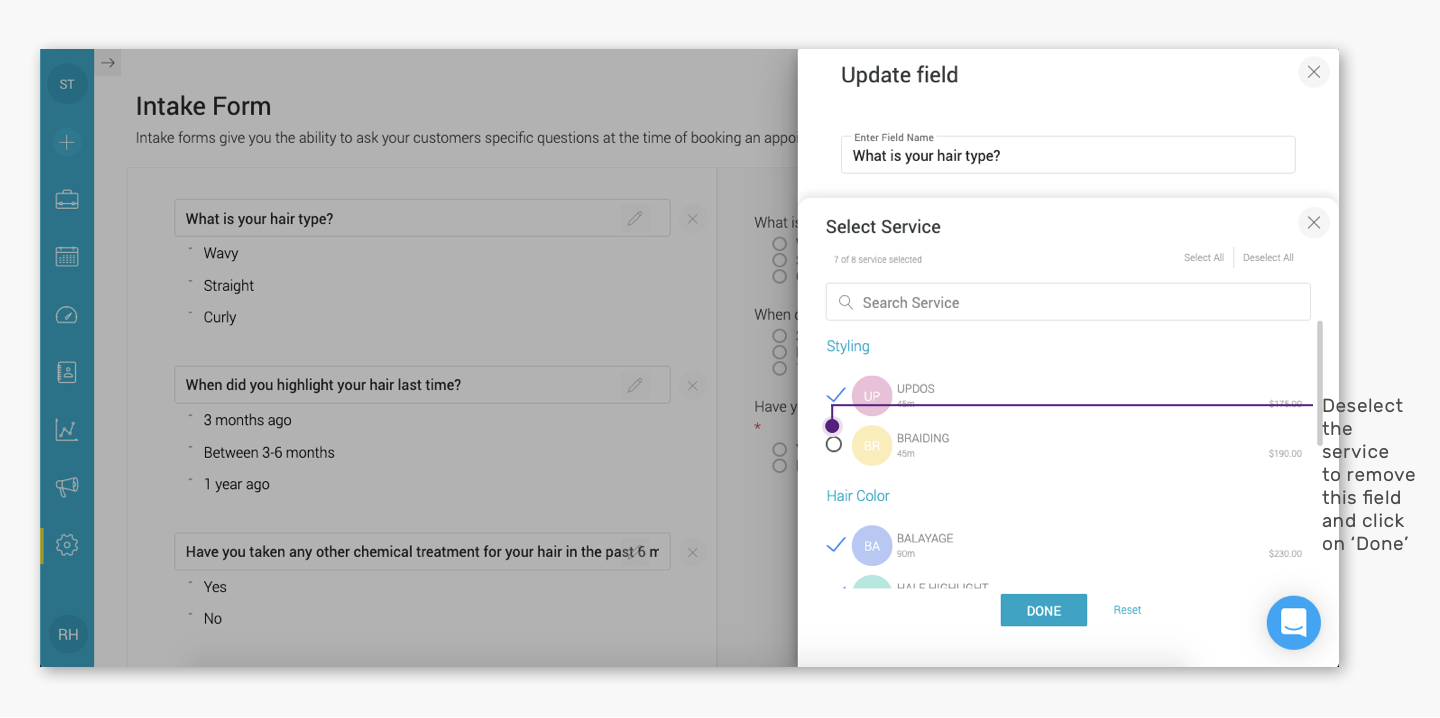Close the Select Service dialog
This screenshot has height=718, width=1440.
(x=1314, y=223)
